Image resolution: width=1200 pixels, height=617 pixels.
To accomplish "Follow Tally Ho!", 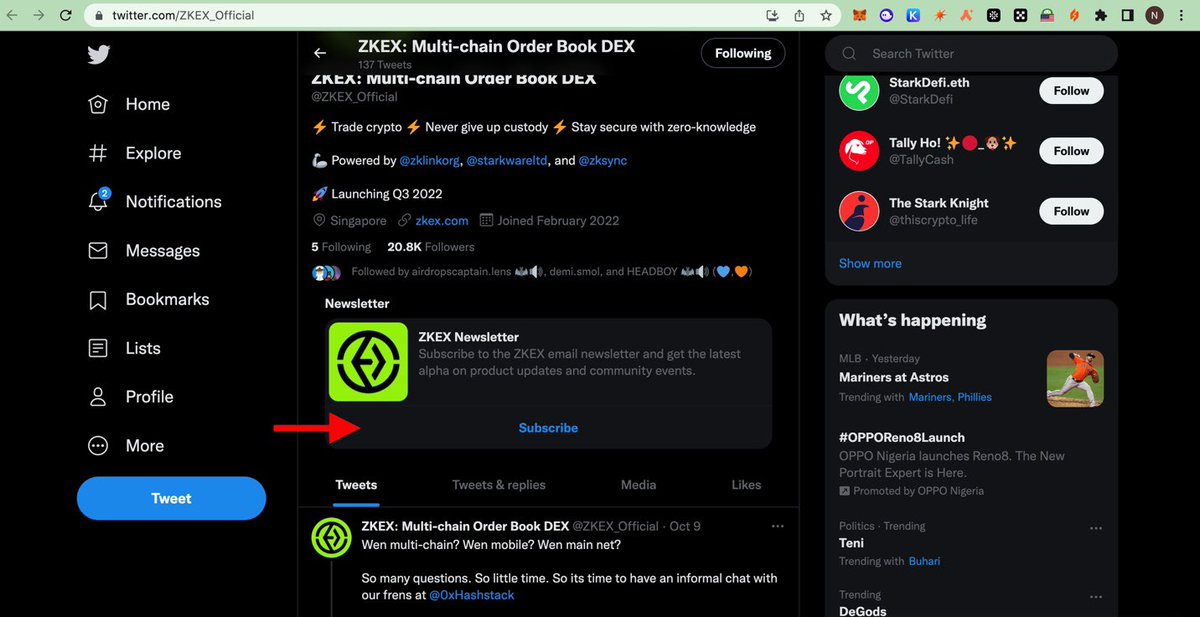I will pyautogui.click(x=1071, y=151).
